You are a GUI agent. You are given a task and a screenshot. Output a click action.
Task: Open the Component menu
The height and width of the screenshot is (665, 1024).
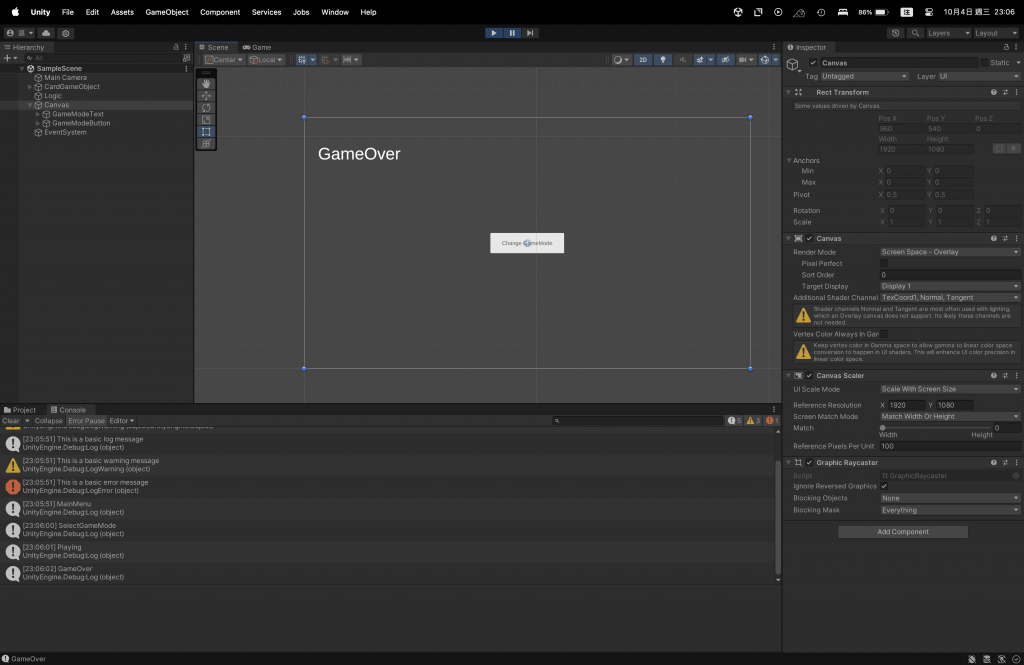coord(220,12)
